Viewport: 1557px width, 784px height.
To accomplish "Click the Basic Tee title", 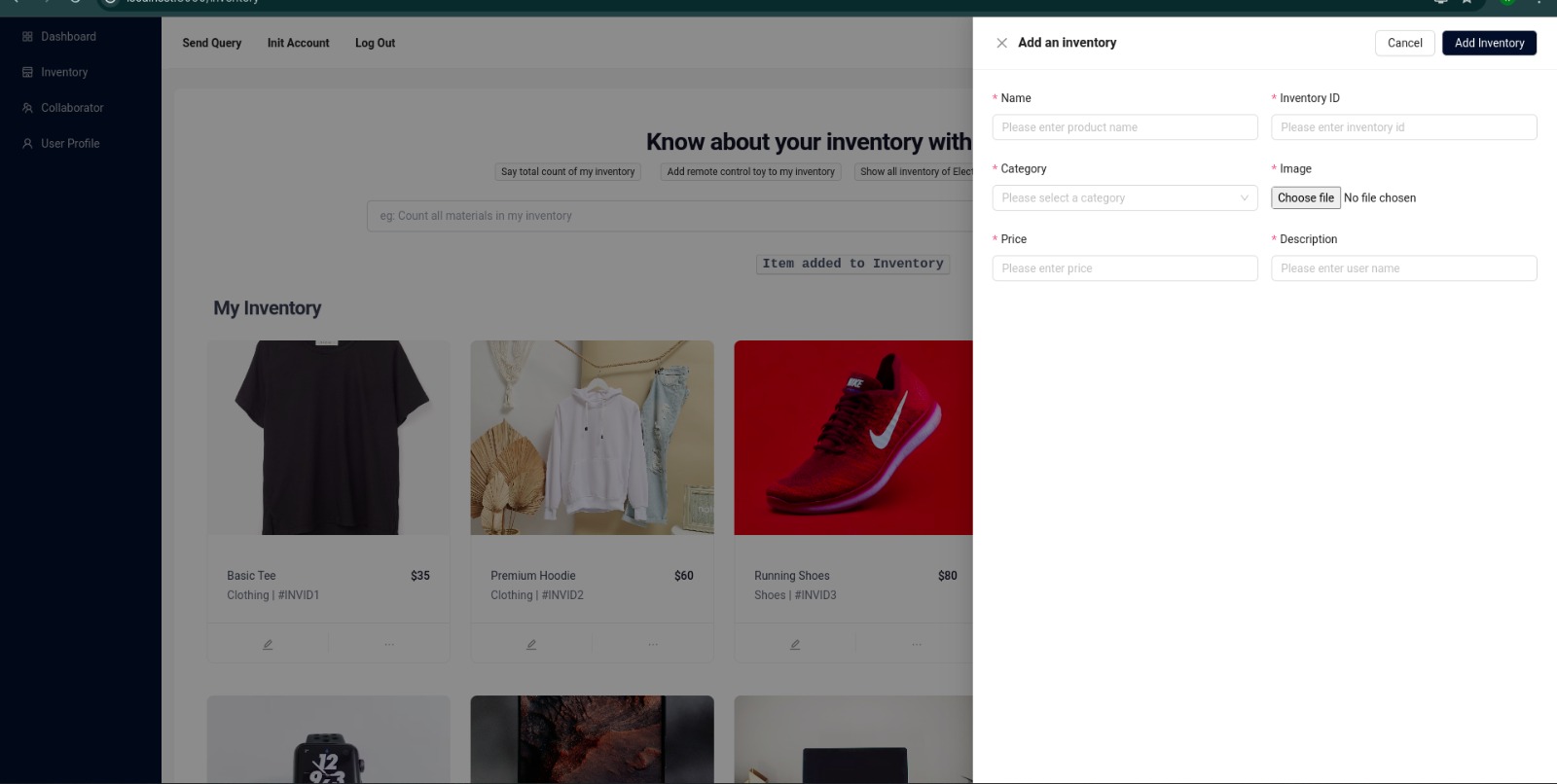I will tap(251, 576).
